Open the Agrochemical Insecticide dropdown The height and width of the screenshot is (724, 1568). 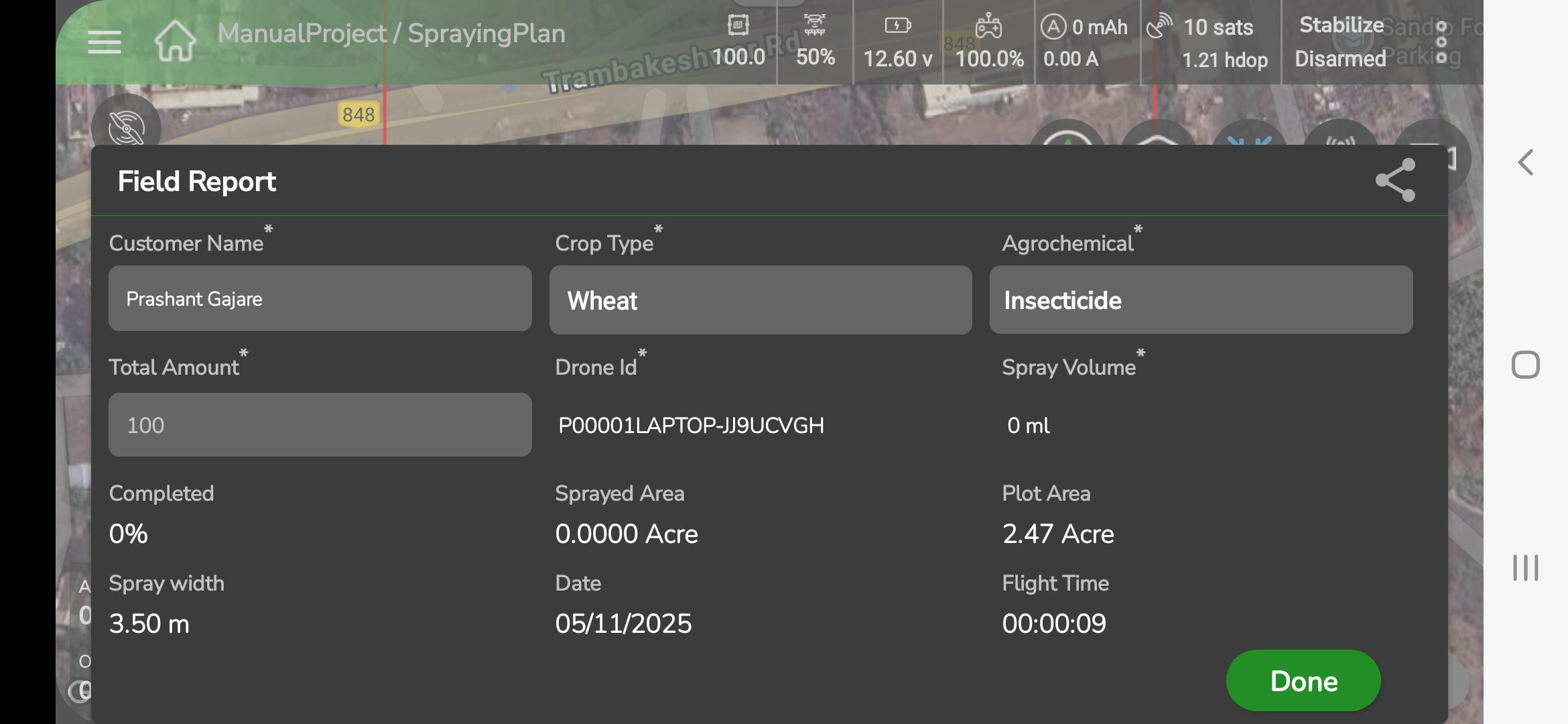[1201, 300]
